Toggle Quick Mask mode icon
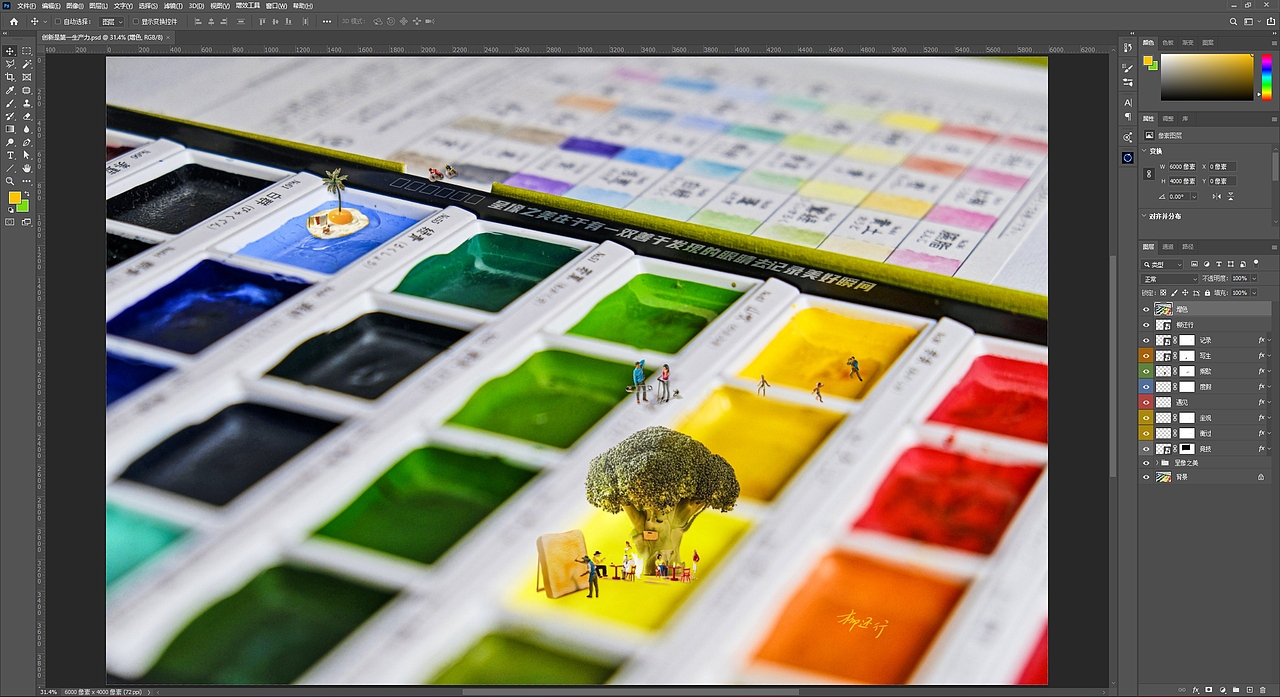Image resolution: width=1280 pixels, height=697 pixels. click(x=10, y=221)
